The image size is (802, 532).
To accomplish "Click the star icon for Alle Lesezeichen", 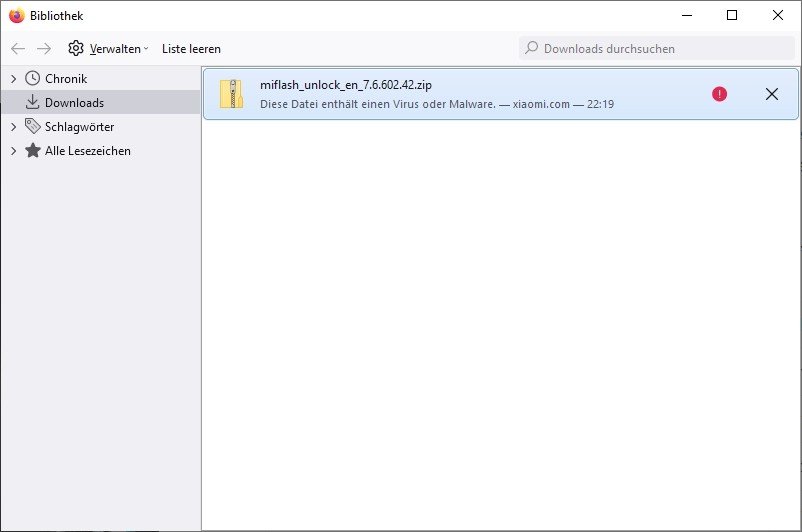I will (33, 151).
